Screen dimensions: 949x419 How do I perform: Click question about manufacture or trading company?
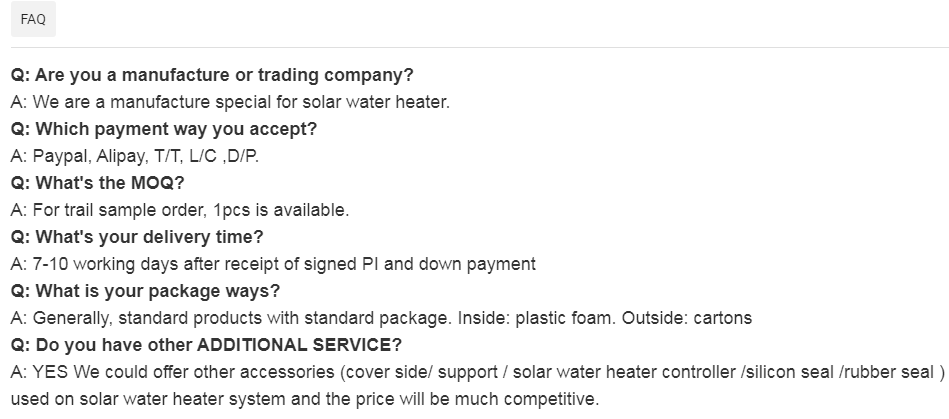pyautogui.click(x=212, y=75)
